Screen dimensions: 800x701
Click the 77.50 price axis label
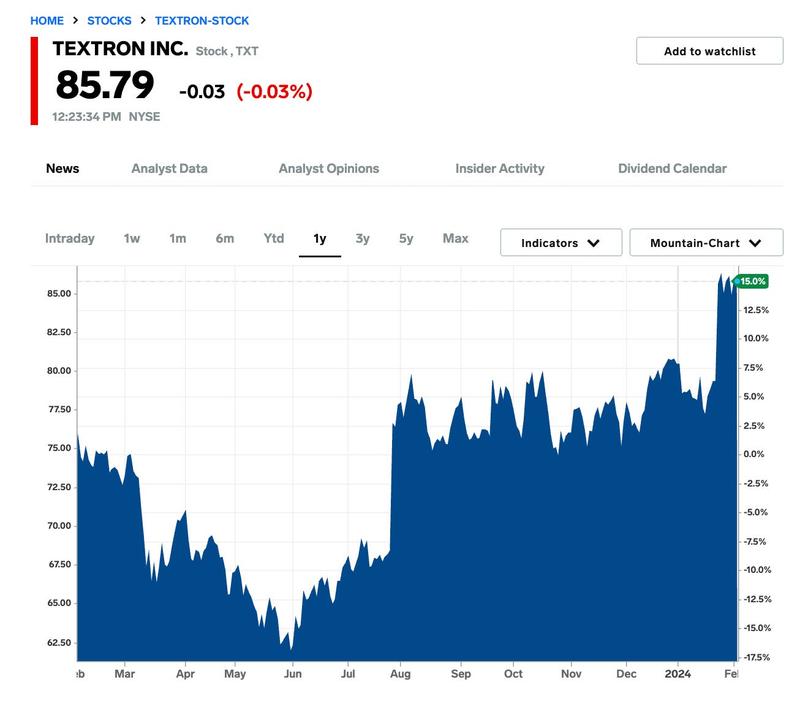[59, 409]
